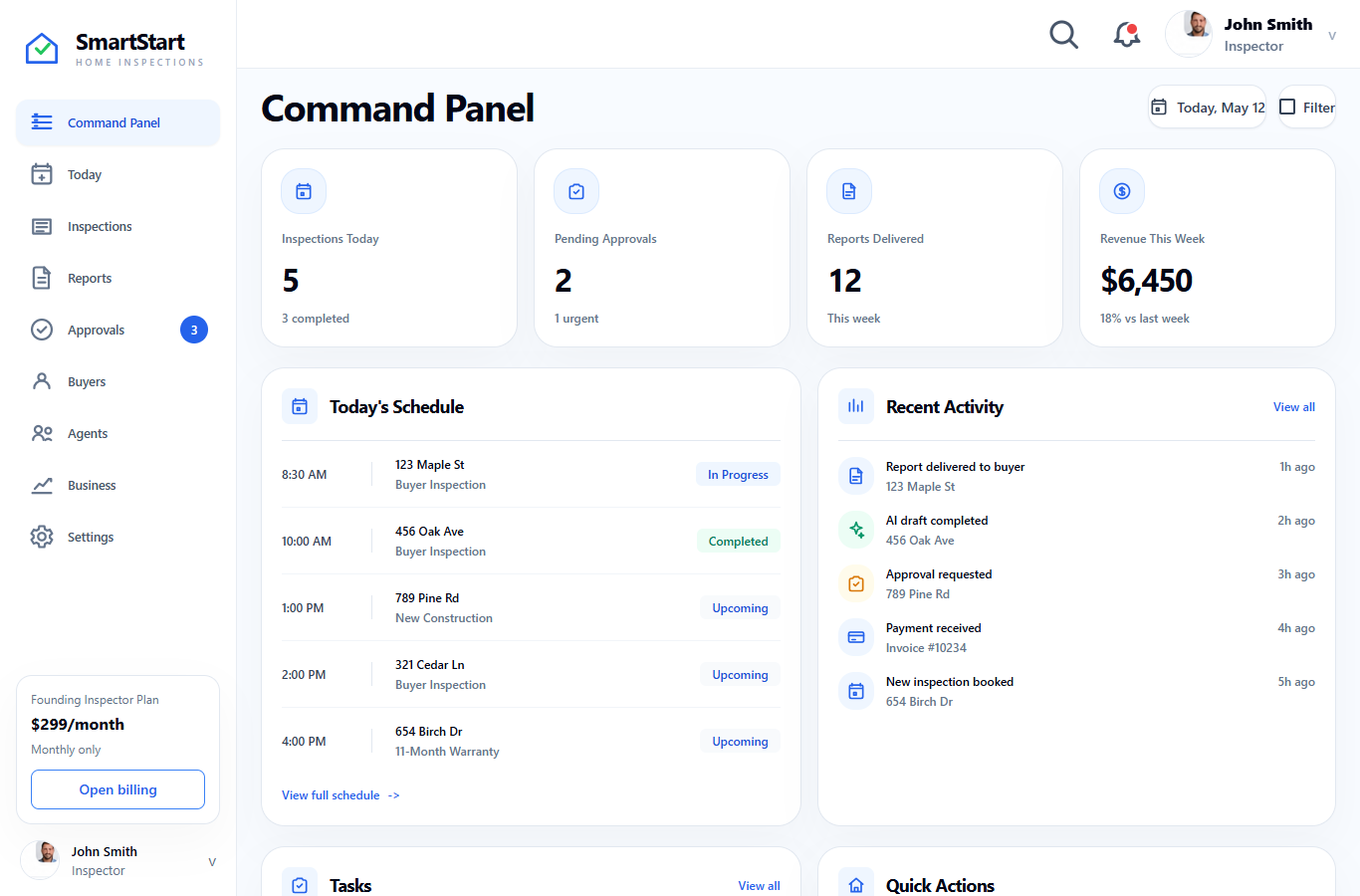Open the 456 Oak Ave schedule entry
The height and width of the screenshot is (896, 1360).
pyautogui.click(x=531, y=542)
